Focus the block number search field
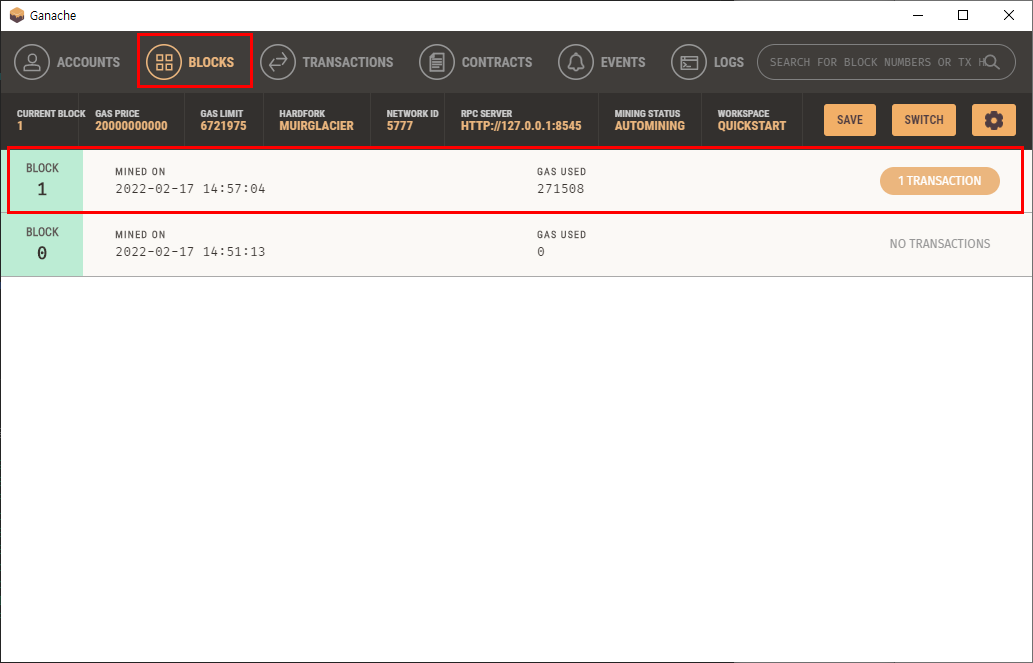1033x663 pixels. tap(886, 62)
